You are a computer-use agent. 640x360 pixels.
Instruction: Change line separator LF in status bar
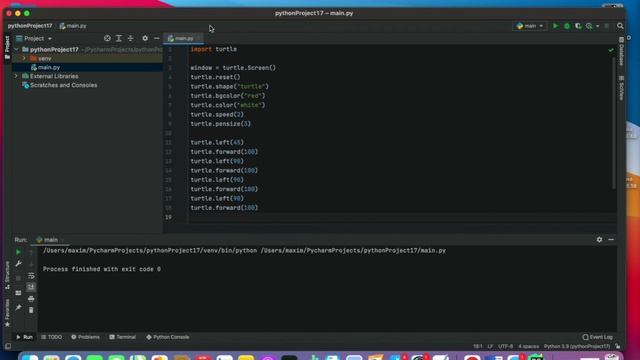point(490,346)
